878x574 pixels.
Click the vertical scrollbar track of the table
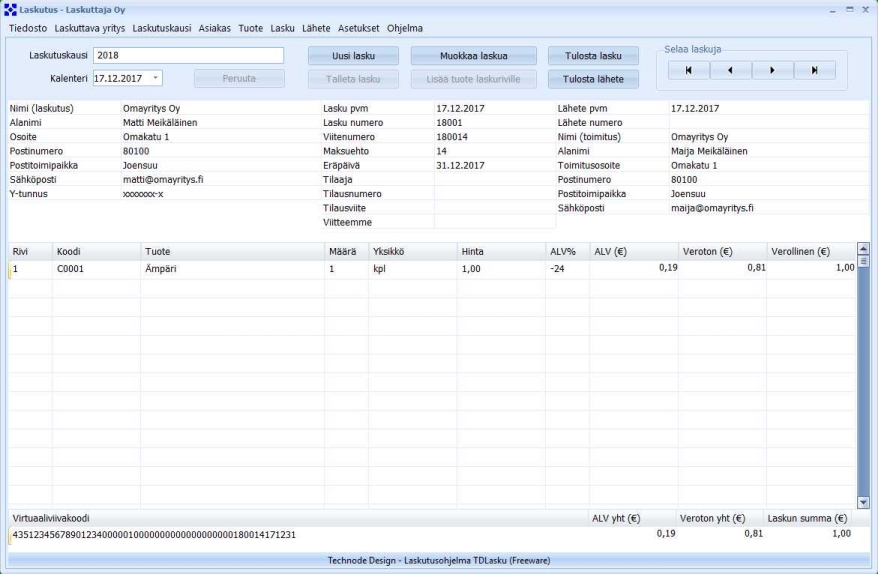pyautogui.click(x=863, y=381)
